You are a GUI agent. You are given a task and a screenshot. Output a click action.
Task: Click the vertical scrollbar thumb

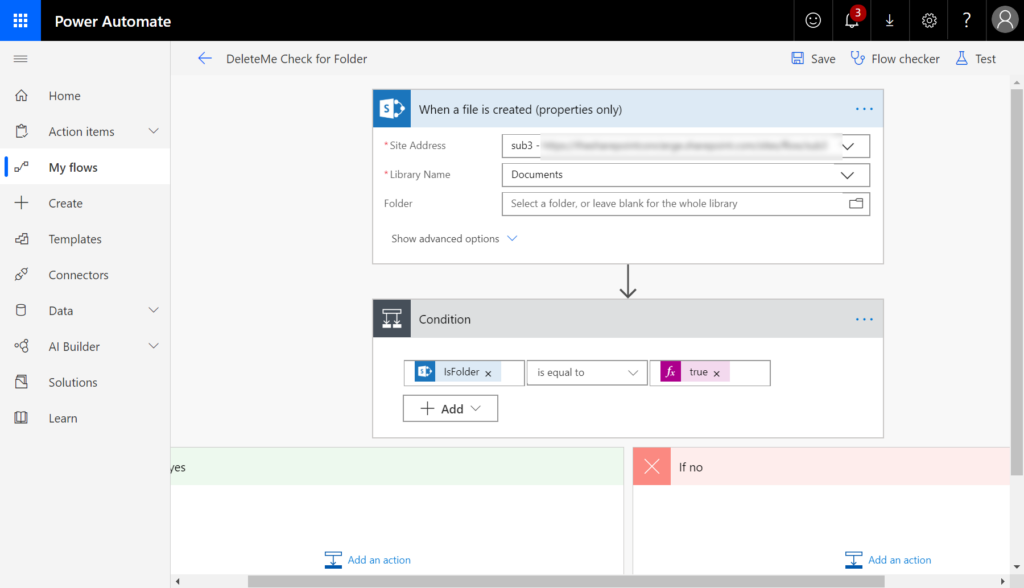click(1017, 282)
